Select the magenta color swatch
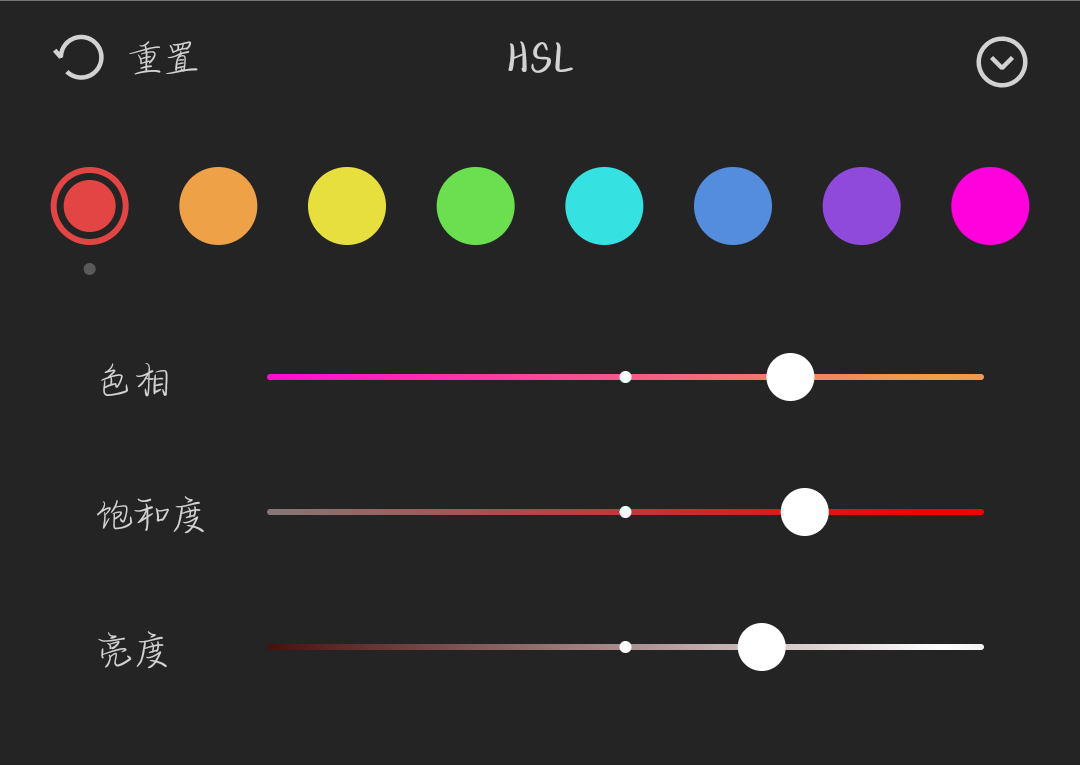 [990, 206]
